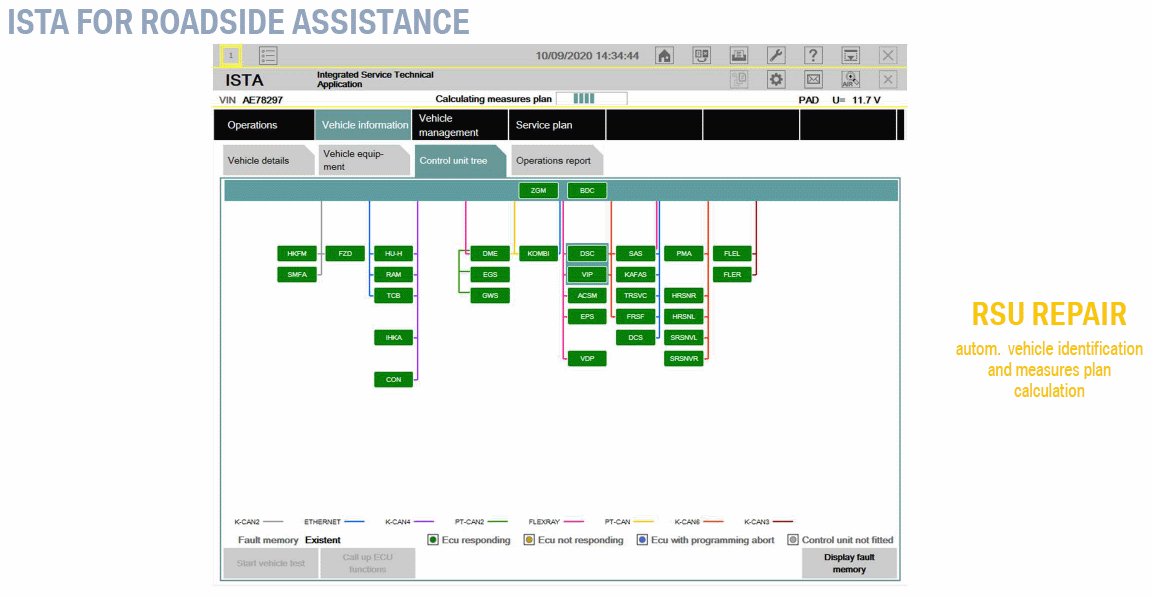Select the HRSNL control unit
The height and width of the screenshot is (596, 1152).
pos(684,317)
